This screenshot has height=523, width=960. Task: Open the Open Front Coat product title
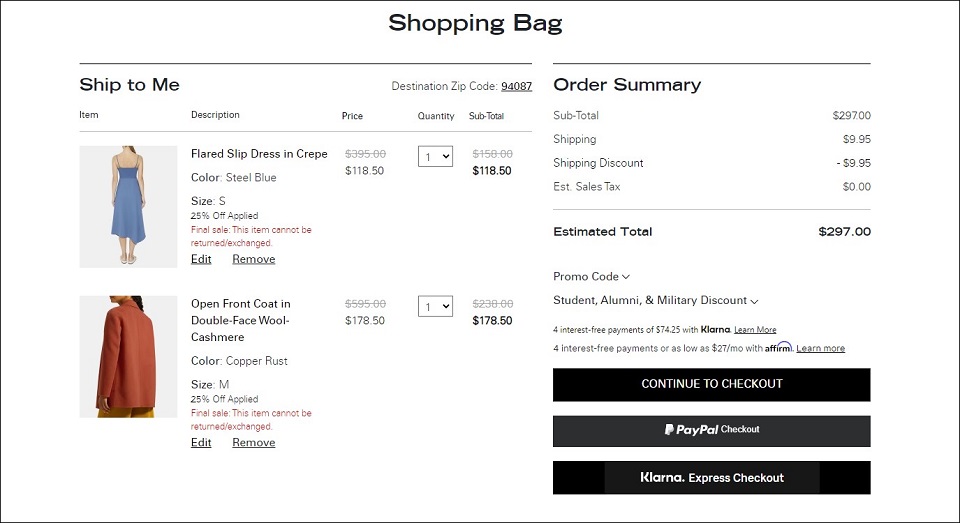point(241,320)
